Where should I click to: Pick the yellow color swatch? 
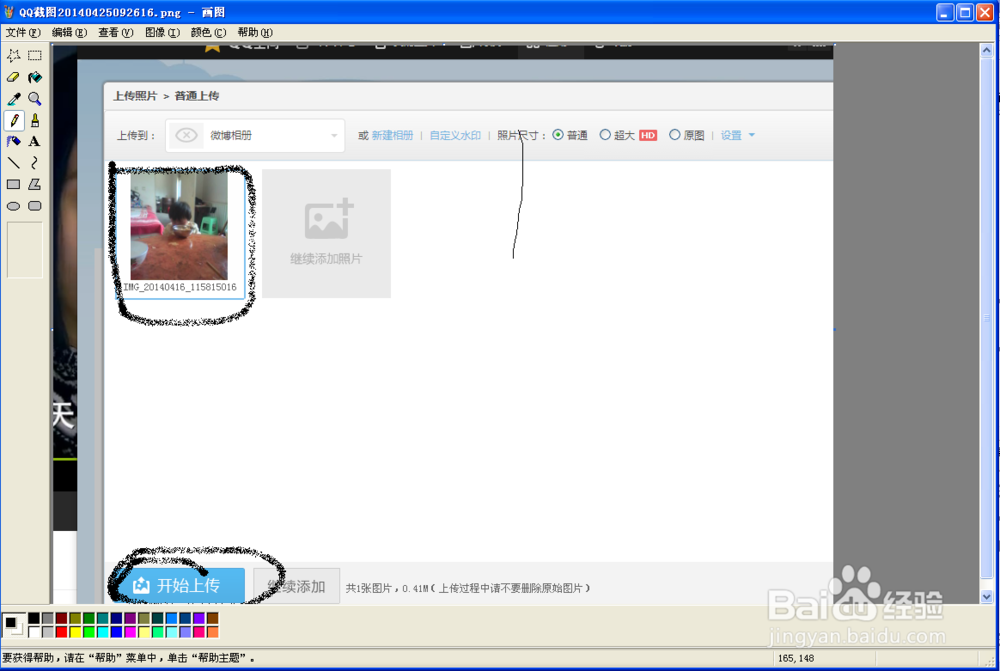click(75, 631)
